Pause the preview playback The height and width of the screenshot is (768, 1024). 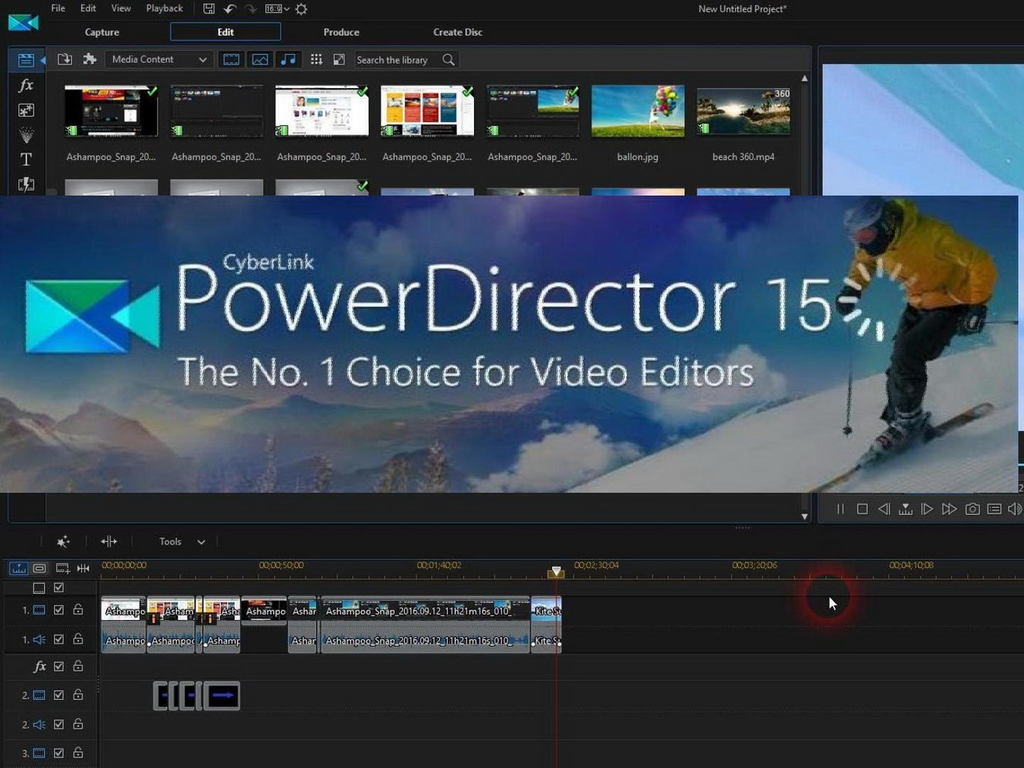[840, 509]
